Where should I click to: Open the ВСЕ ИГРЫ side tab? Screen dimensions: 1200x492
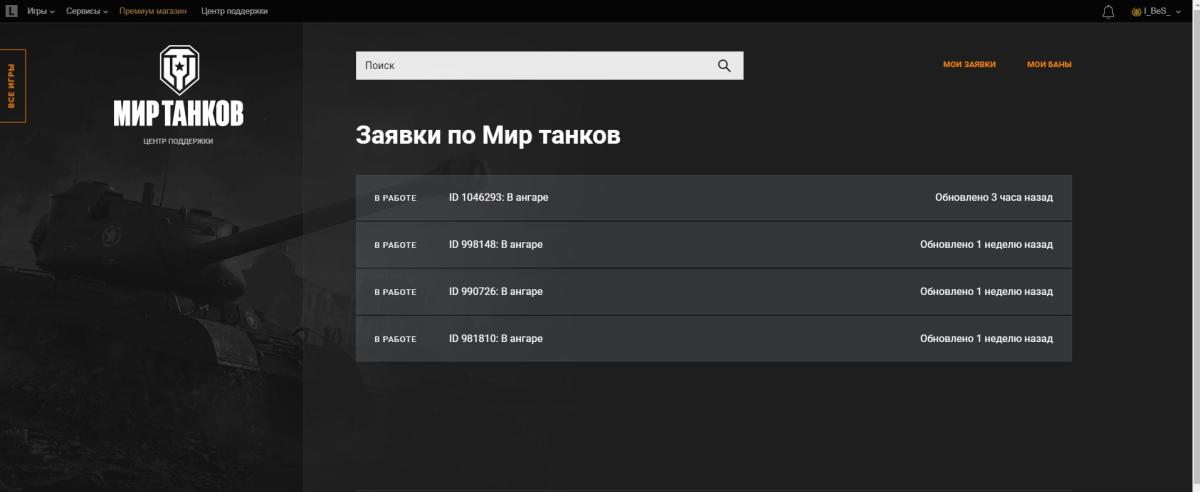tap(12, 86)
